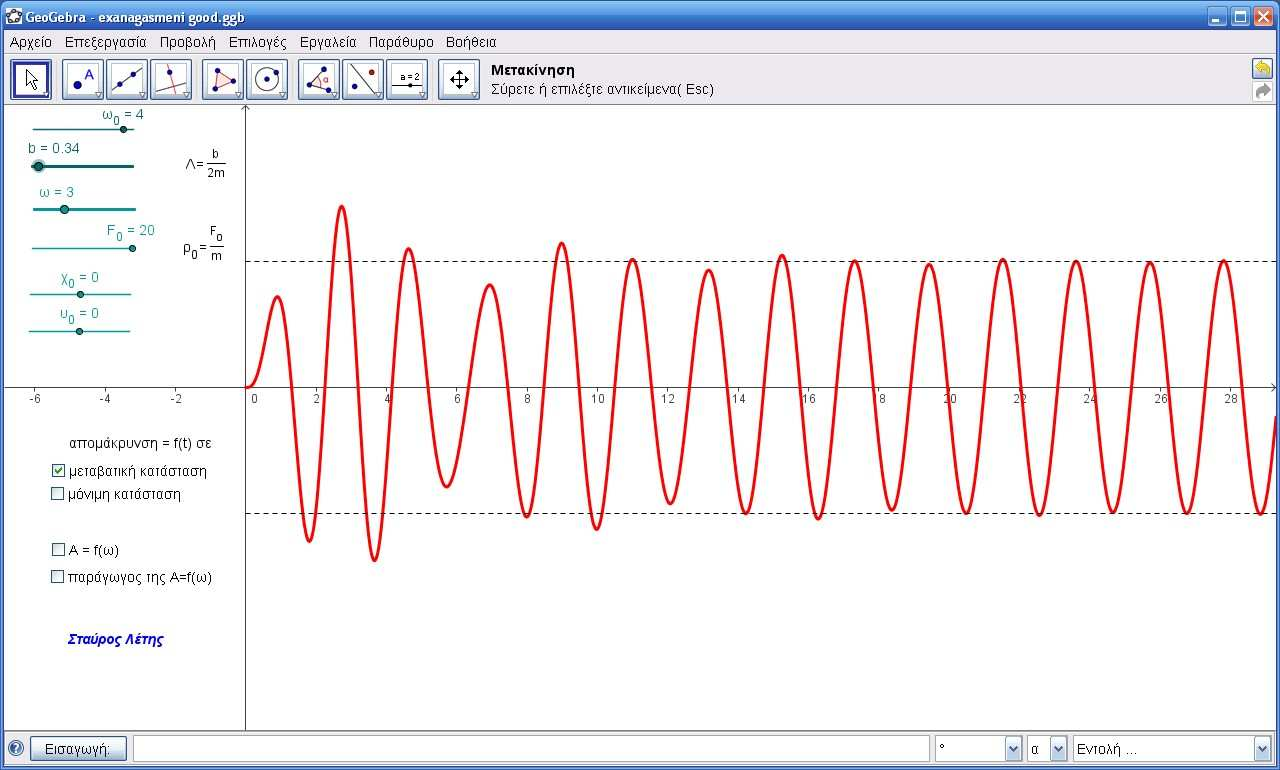1280x770 pixels.
Task: Click the Λ = b/2m formula text
Action: [x=206, y=165]
